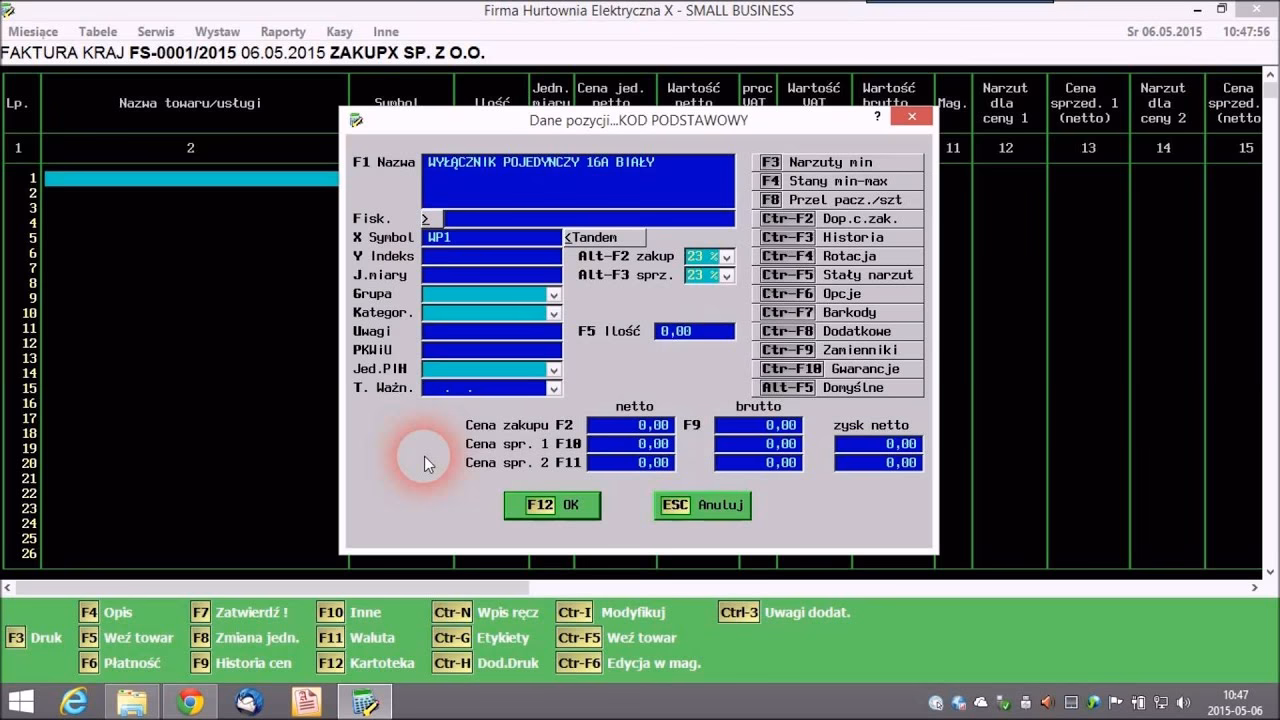Screen dimensions: 1280x720
Task: Open the Kategor. dropdown list
Action: pyautogui.click(x=553, y=313)
